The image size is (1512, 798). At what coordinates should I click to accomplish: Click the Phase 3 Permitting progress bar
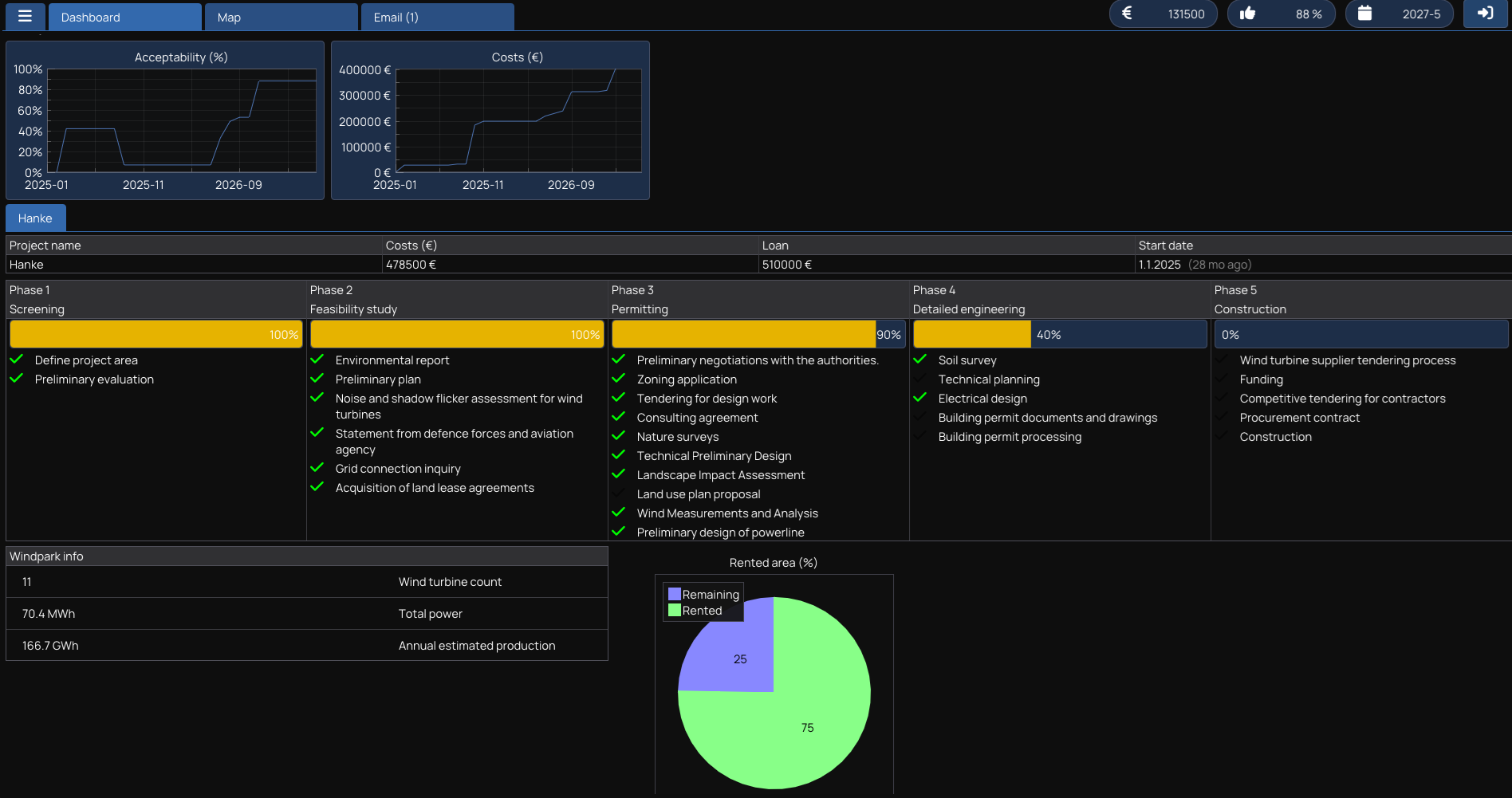(x=758, y=335)
